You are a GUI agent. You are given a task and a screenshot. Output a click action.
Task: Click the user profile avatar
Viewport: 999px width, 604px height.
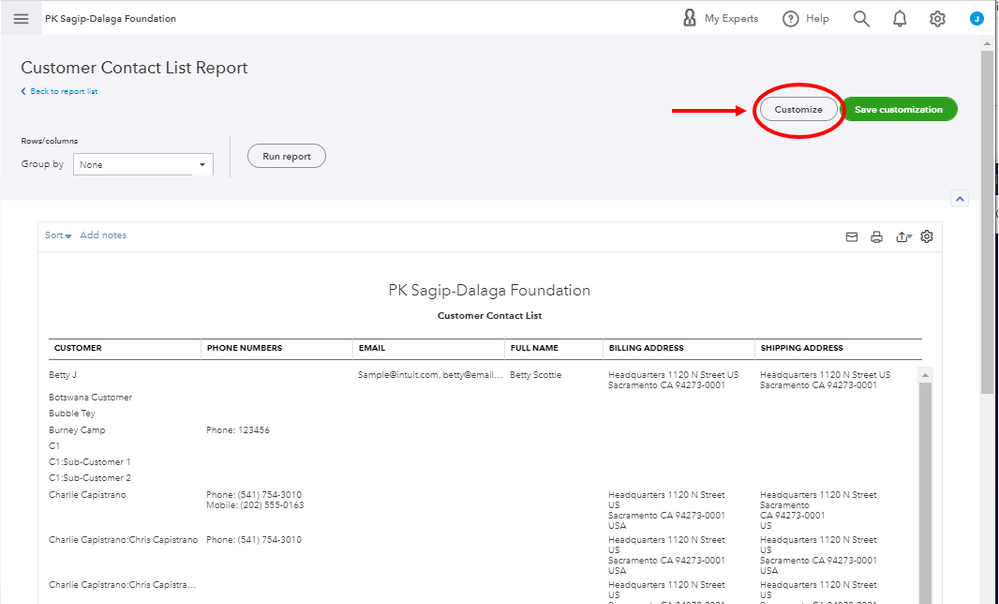(976, 19)
